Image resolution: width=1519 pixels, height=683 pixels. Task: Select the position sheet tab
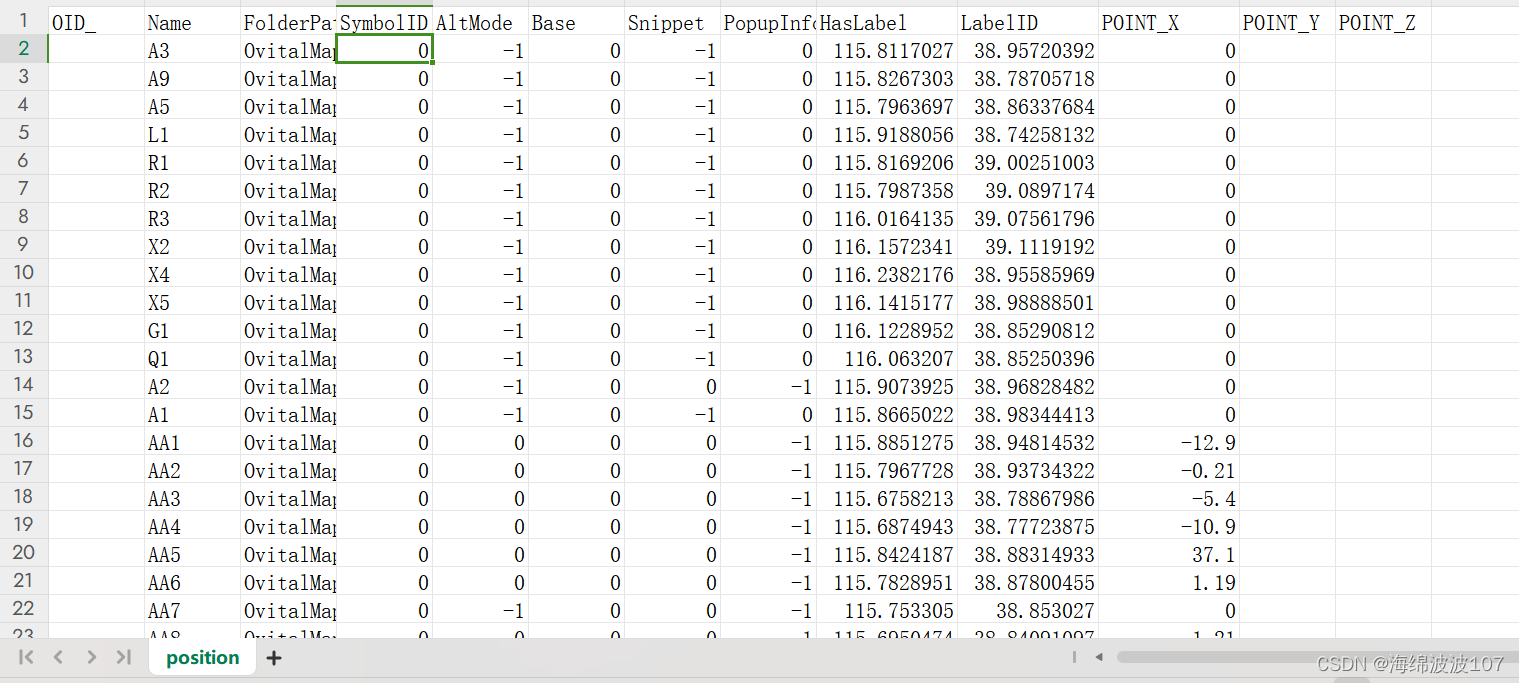203,657
